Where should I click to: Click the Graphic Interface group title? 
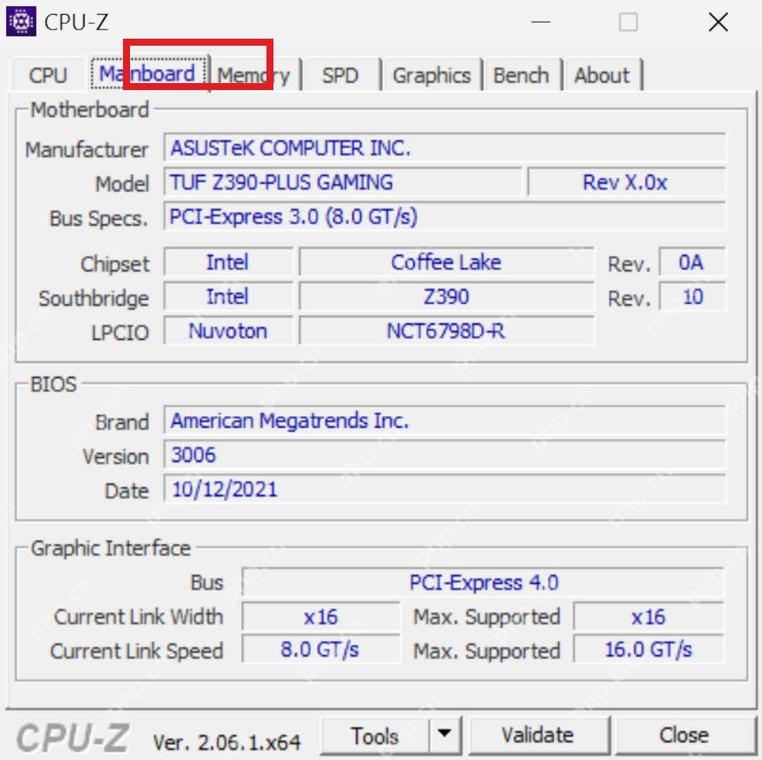[111, 548]
